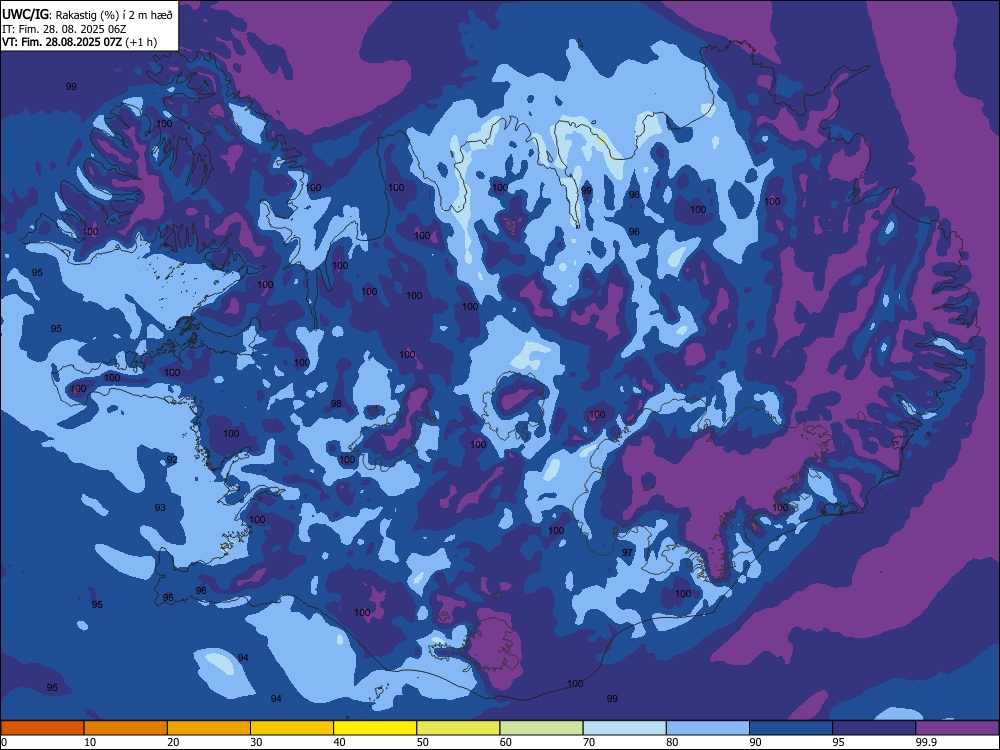This screenshot has height=750, width=1000.
Task: Select the 20–30% amber legend swatch
Action: click(209, 728)
